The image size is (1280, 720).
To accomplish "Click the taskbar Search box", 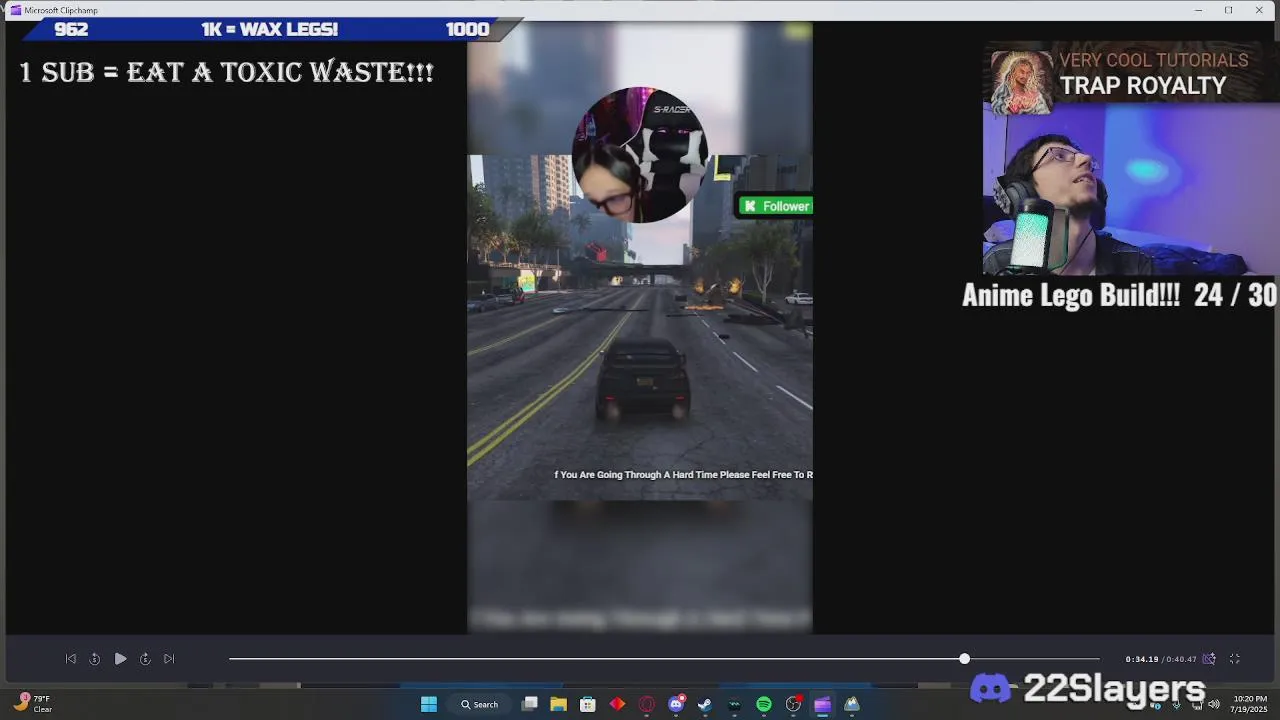I will click(480, 704).
